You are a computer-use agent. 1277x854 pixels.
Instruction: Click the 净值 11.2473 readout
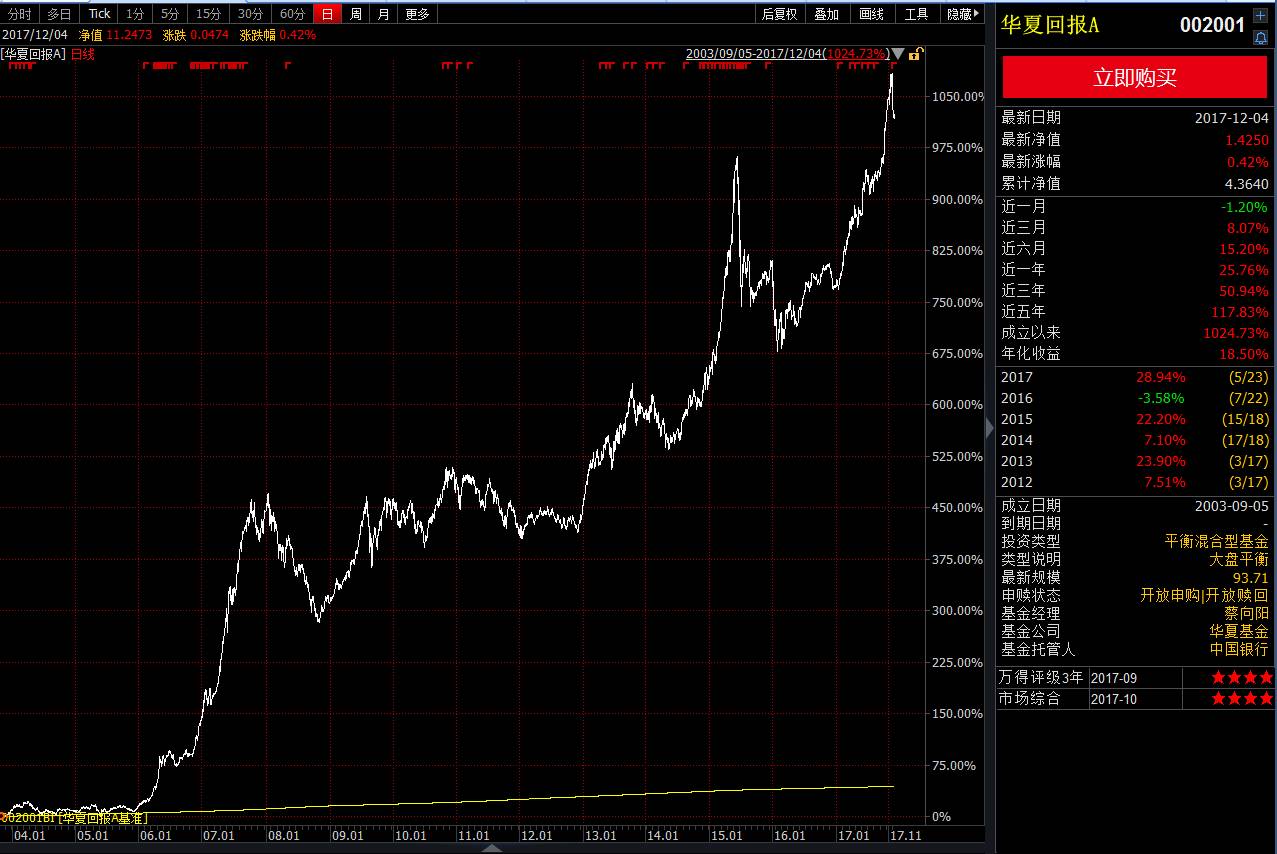(x=115, y=34)
